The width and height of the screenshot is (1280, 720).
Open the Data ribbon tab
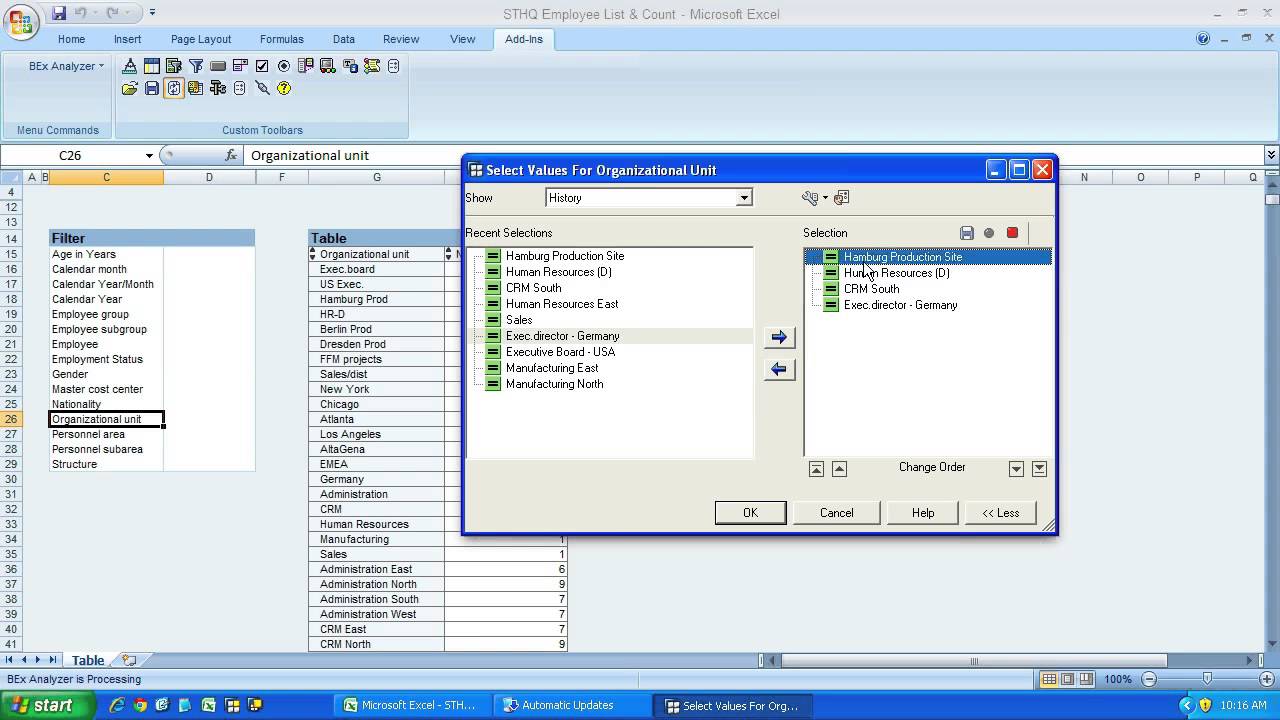pos(344,39)
